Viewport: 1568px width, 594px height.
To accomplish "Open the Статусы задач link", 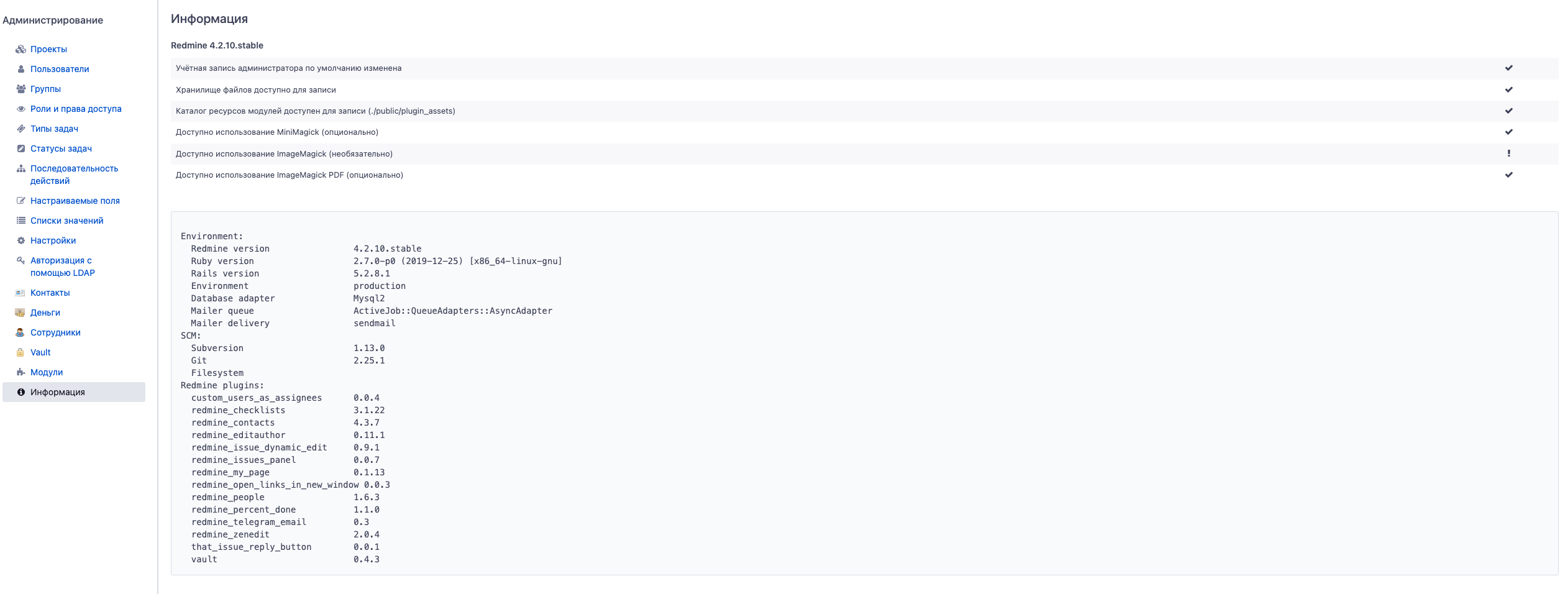I will [61, 148].
